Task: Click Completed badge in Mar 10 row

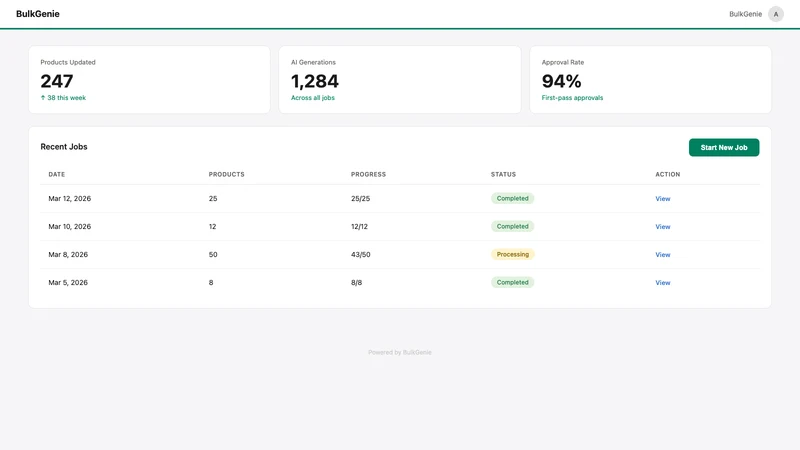Action: (x=512, y=226)
